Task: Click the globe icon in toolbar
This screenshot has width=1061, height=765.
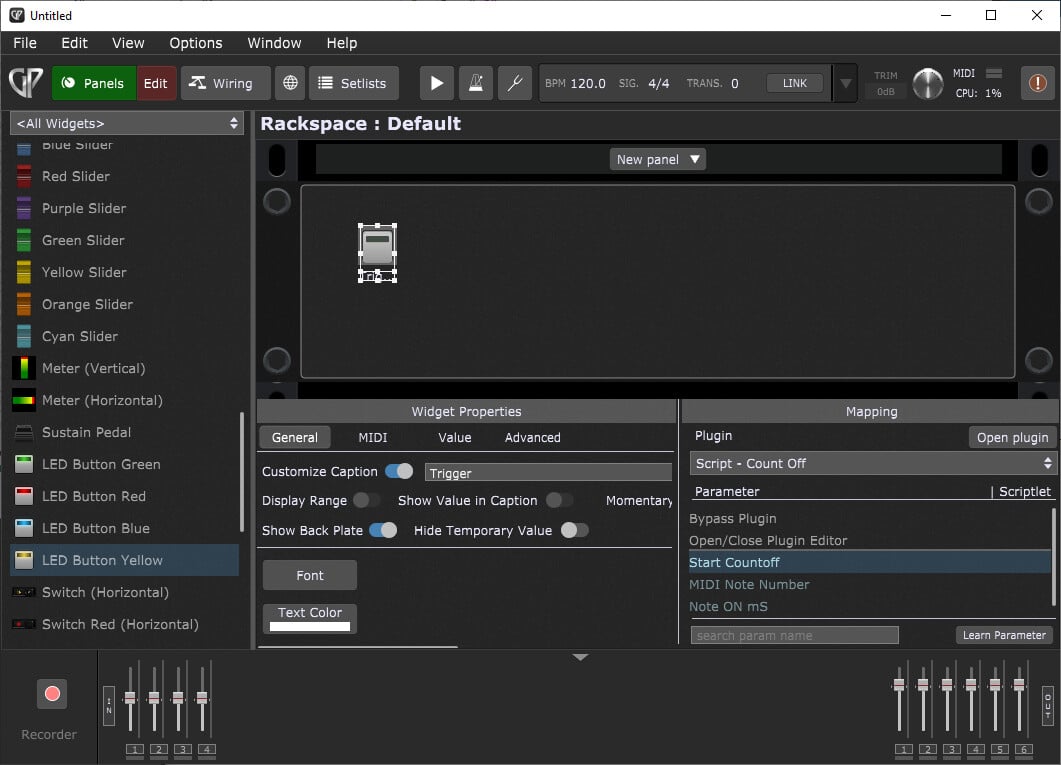Action: [x=290, y=83]
